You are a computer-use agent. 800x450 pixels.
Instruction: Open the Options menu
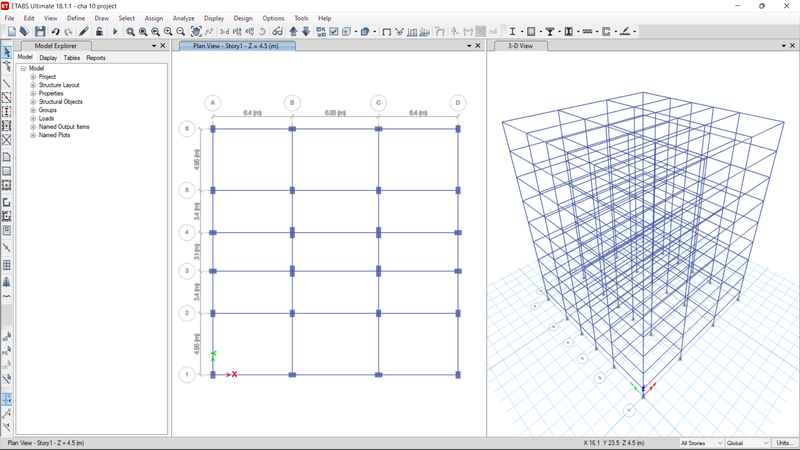click(273, 18)
